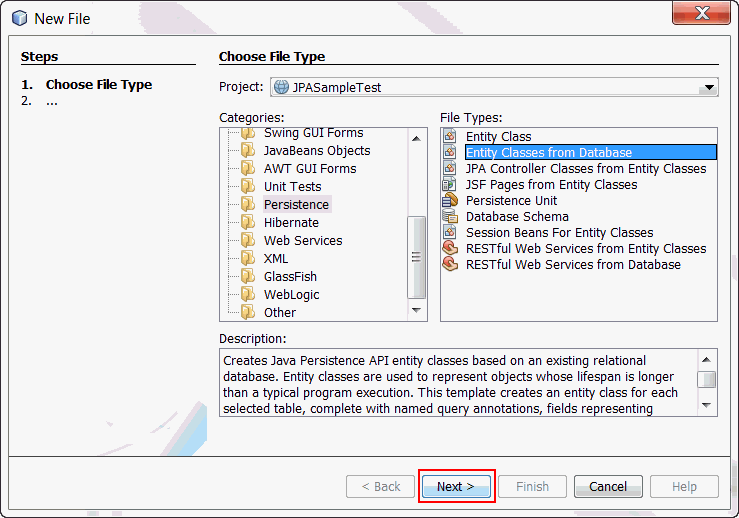Close the New File dialog

pyautogui.click(x=701, y=13)
